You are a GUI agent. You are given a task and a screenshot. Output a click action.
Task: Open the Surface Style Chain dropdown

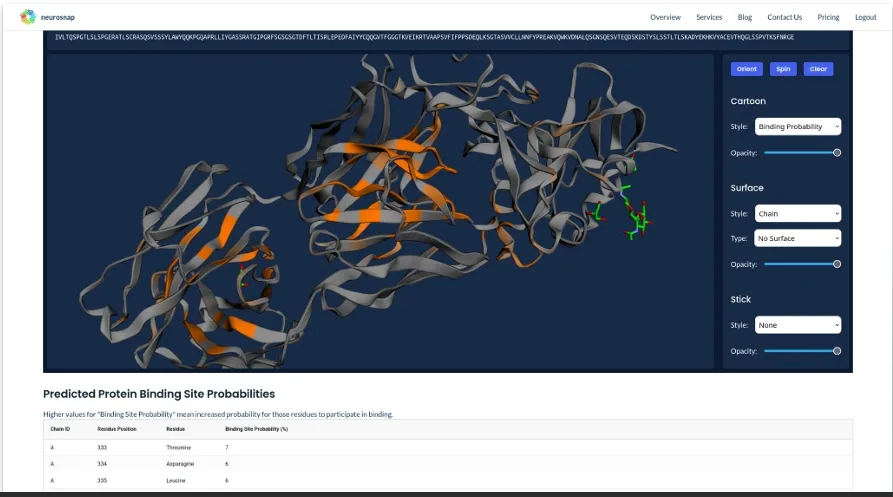pyautogui.click(x=797, y=213)
